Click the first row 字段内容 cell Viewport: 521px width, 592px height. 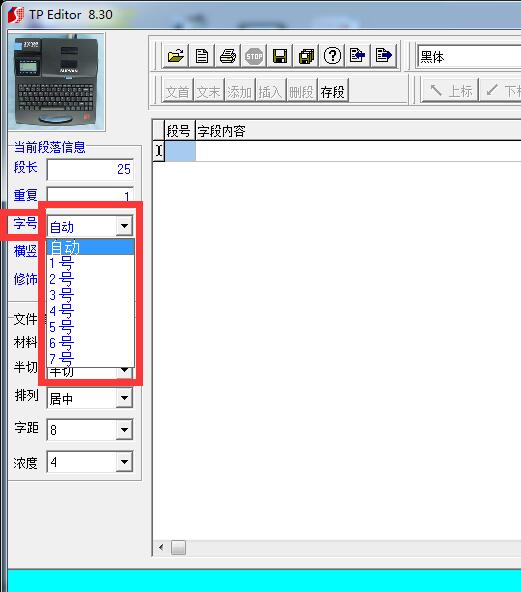point(358,151)
